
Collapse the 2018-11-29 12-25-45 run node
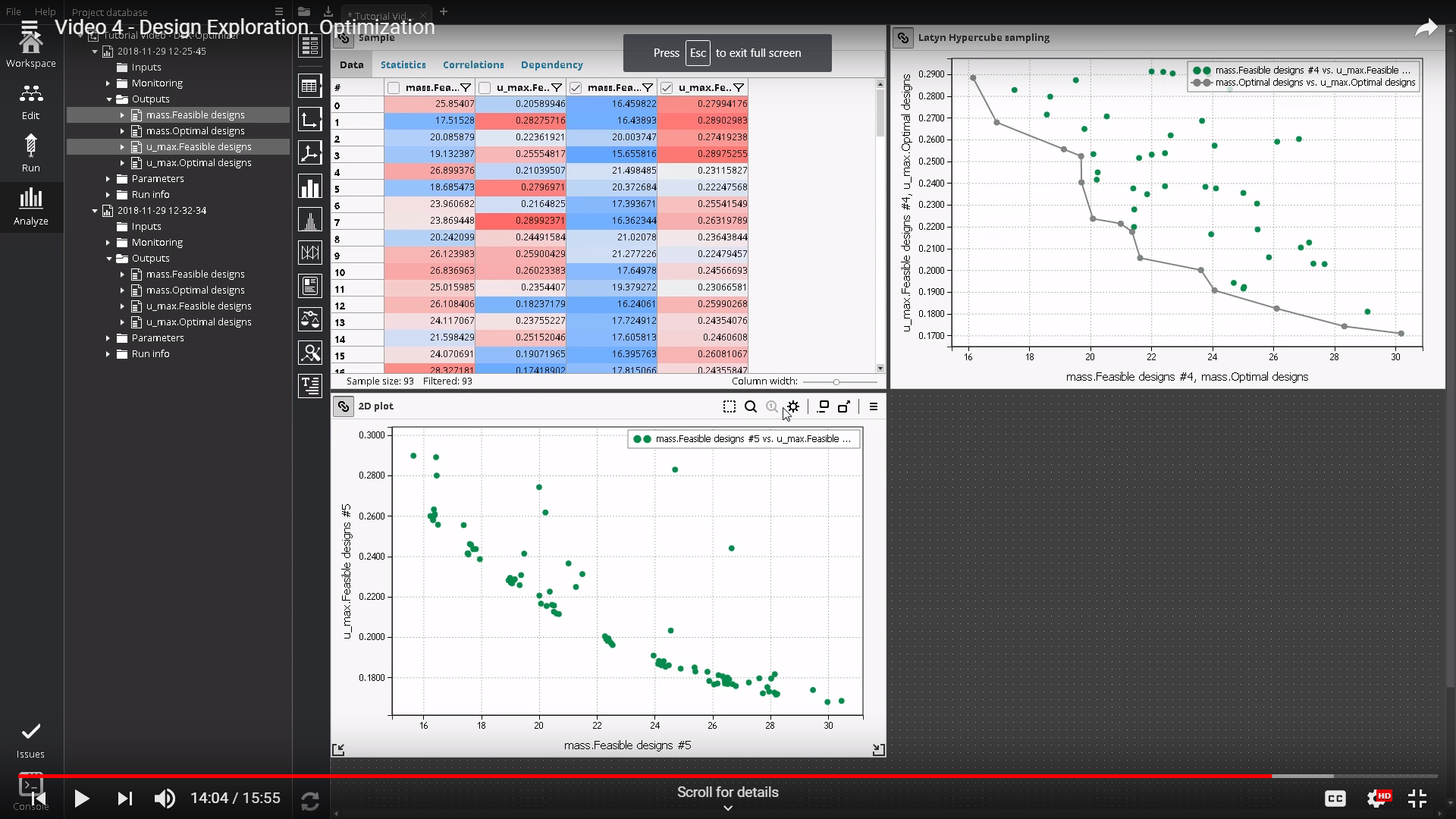[x=95, y=52]
